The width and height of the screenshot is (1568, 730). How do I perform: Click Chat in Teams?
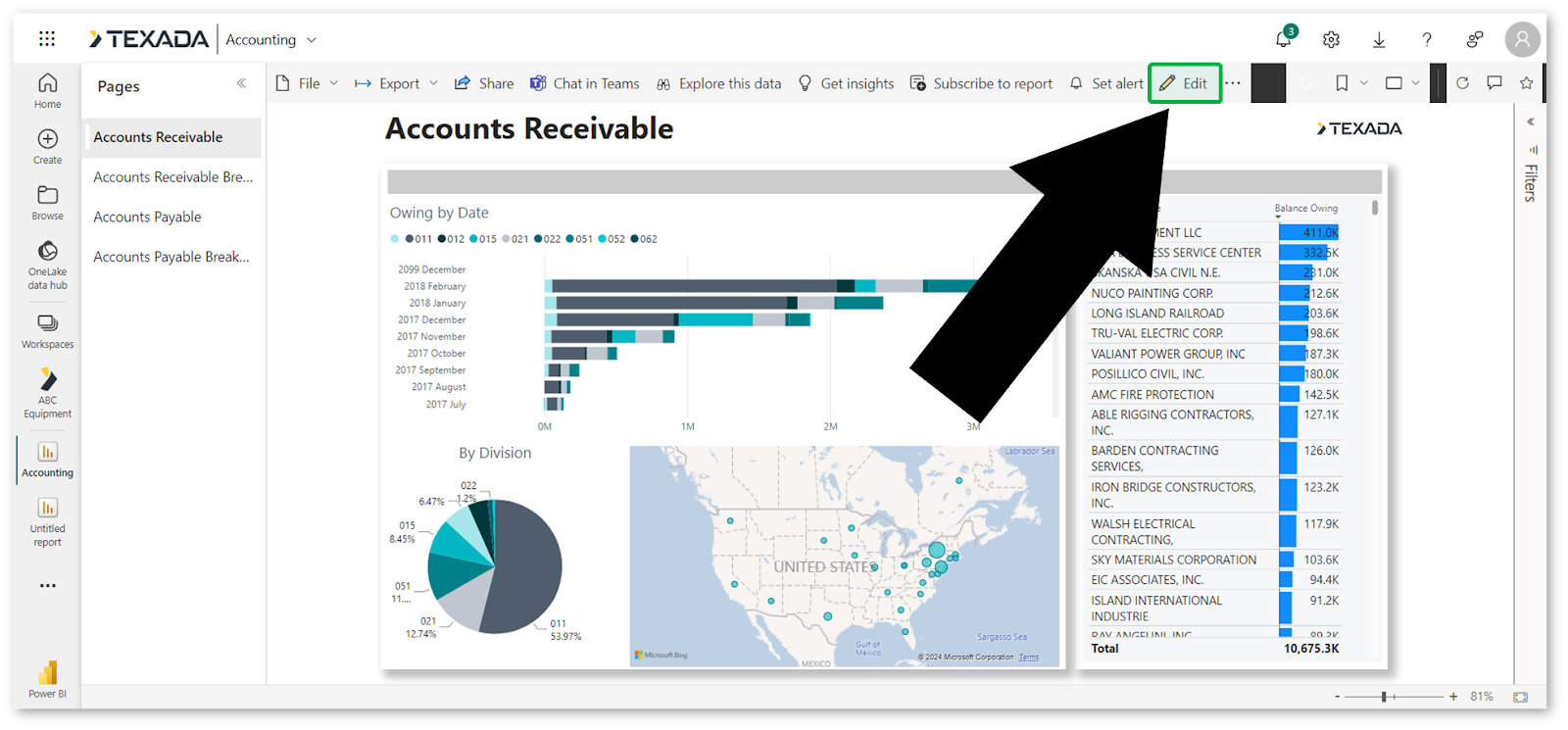(584, 83)
